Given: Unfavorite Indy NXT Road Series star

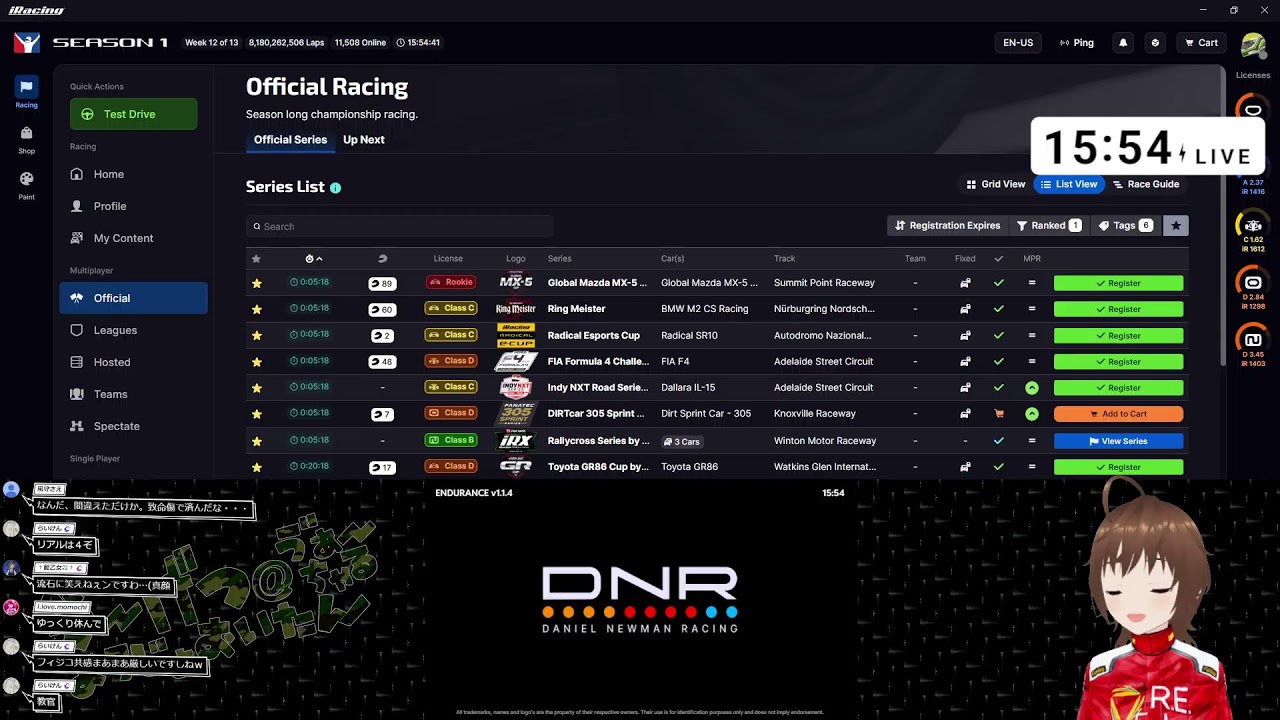Looking at the screenshot, I should 257,388.
